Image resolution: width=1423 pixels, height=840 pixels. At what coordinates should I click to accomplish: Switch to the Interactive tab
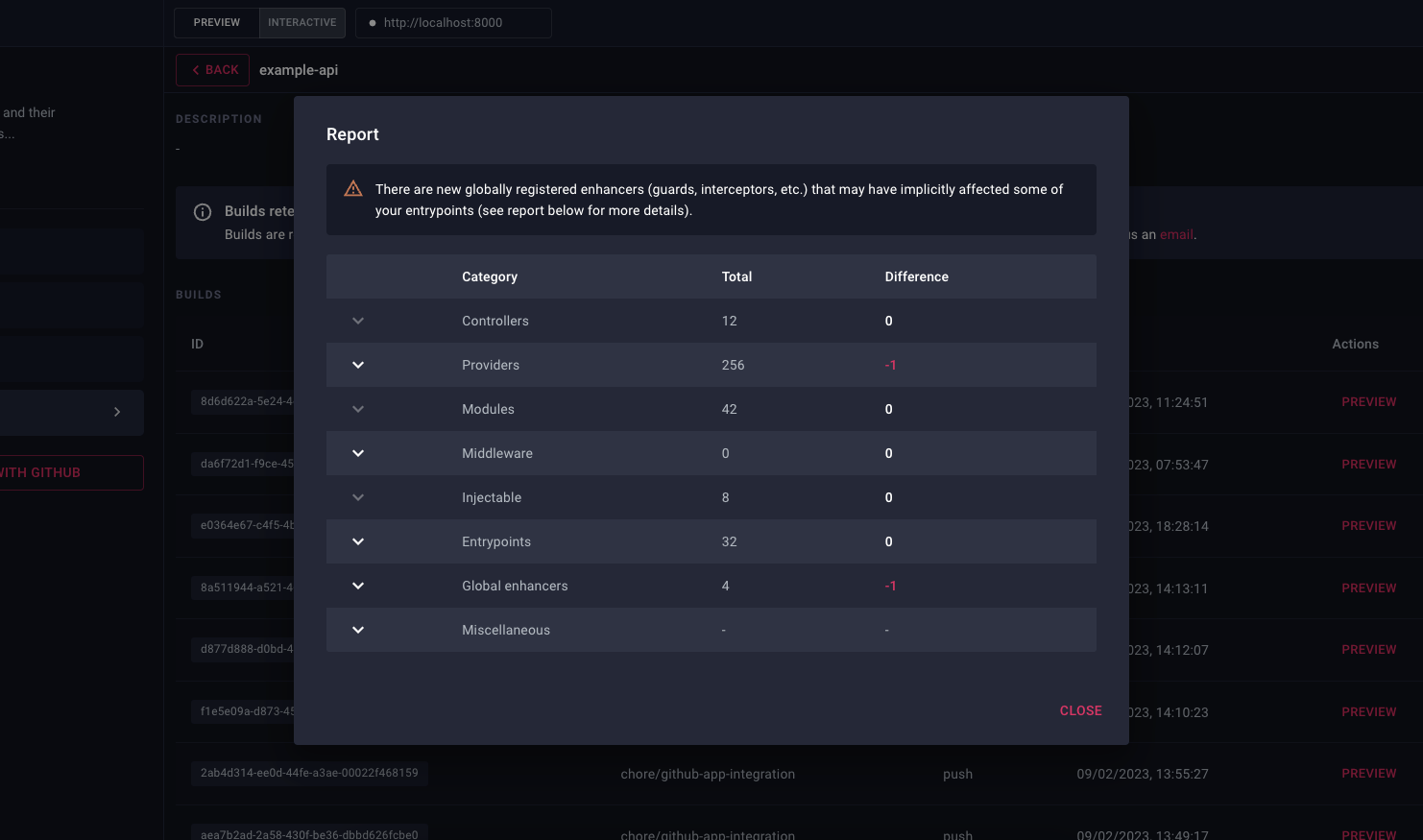point(302,23)
